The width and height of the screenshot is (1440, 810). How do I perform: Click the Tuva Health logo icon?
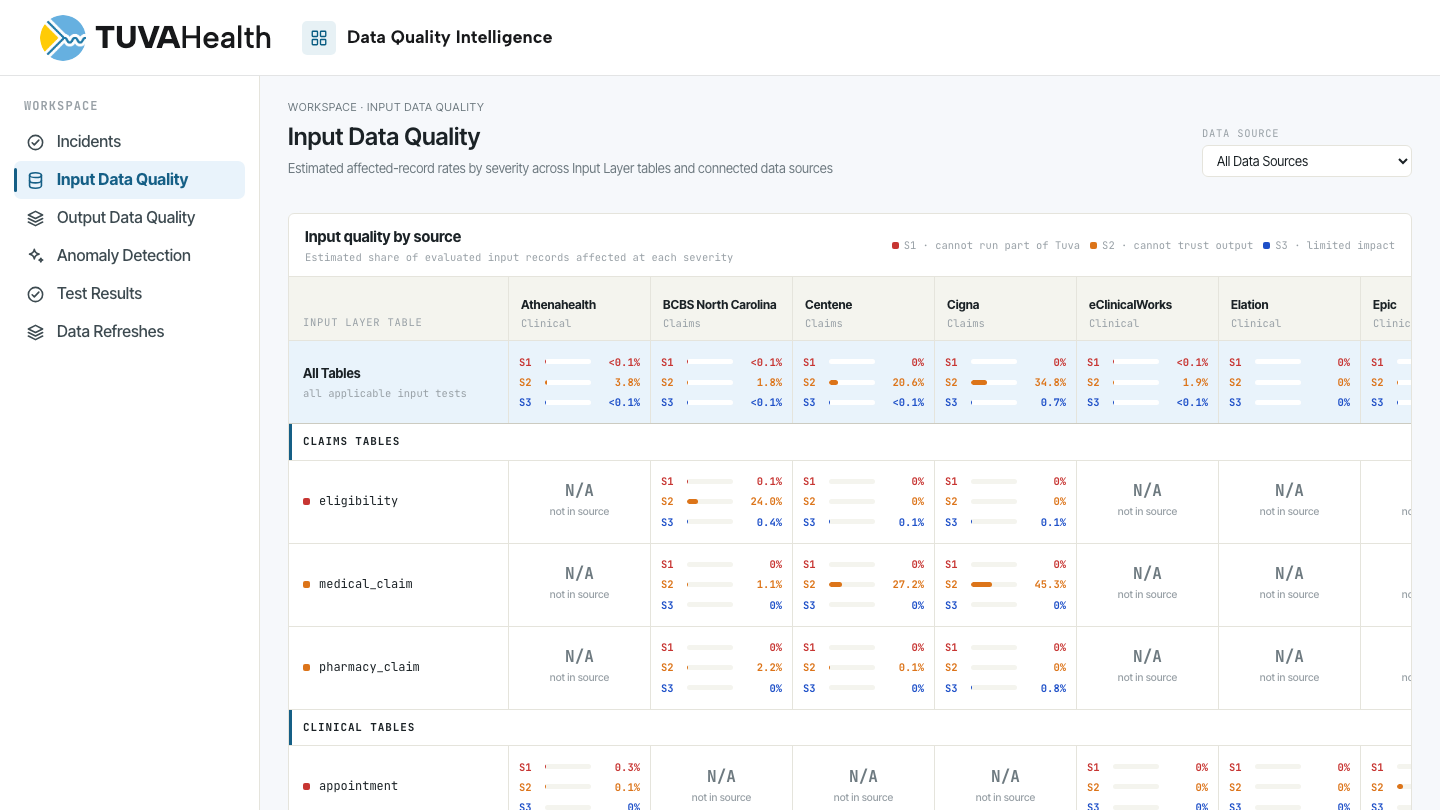click(x=63, y=38)
